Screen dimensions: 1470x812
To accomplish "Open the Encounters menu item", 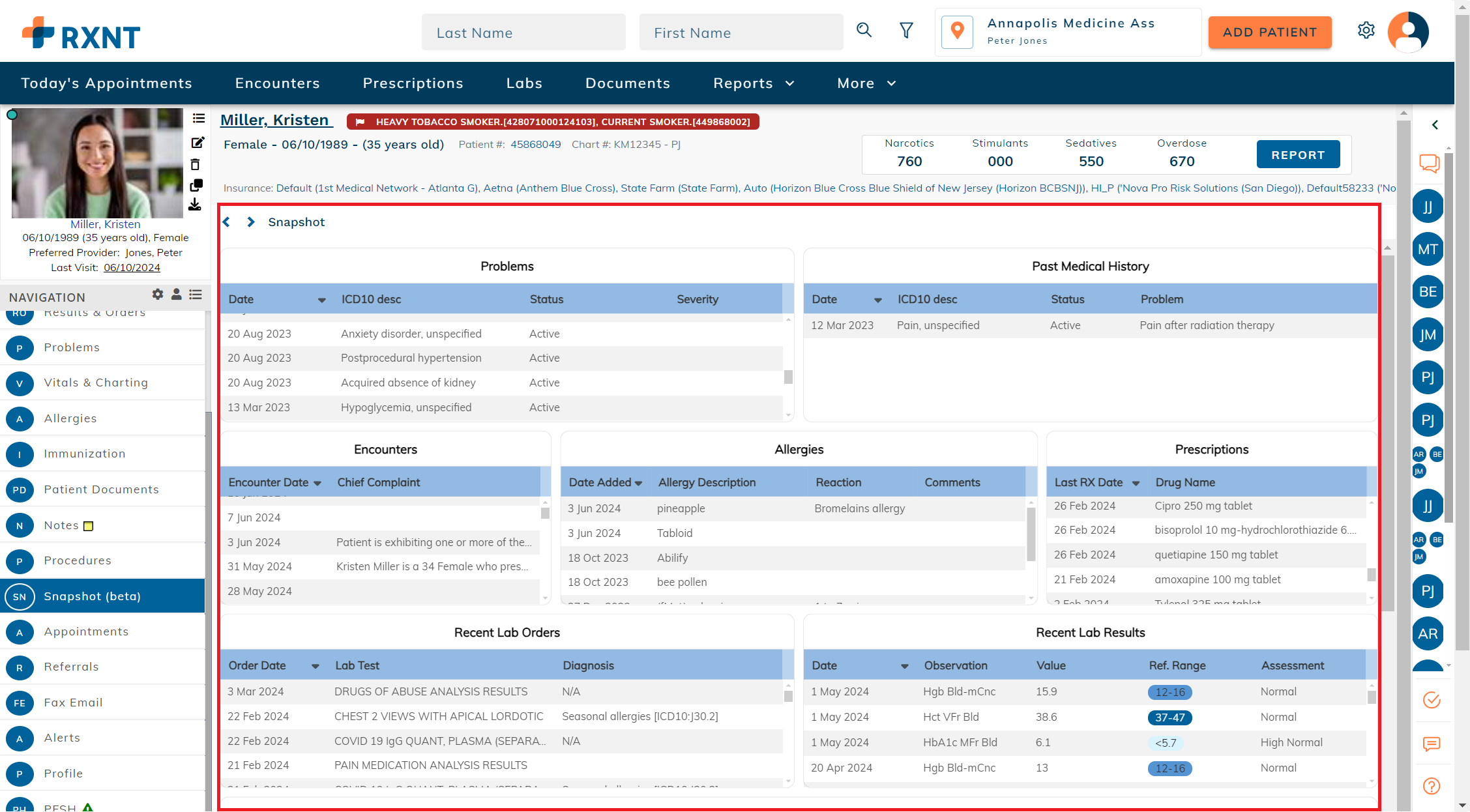I will [278, 83].
